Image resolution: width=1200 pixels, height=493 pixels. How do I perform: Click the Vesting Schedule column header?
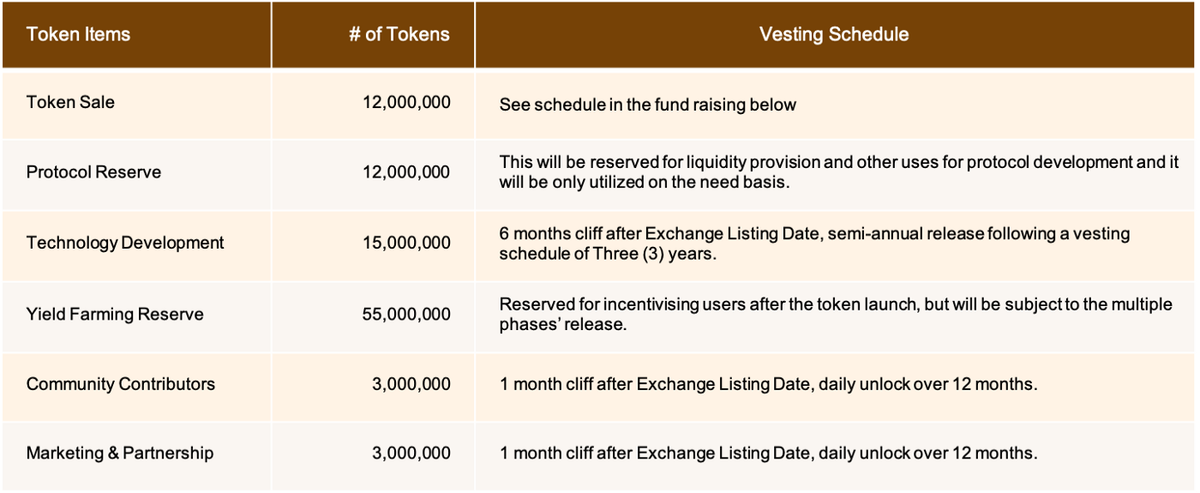[834, 34]
